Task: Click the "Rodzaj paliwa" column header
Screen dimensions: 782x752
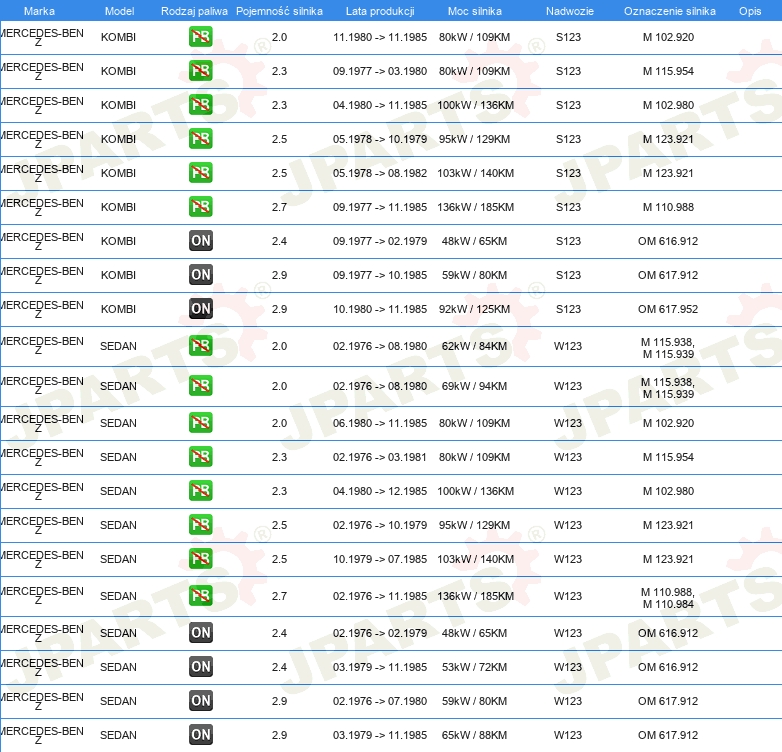Action: point(194,11)
